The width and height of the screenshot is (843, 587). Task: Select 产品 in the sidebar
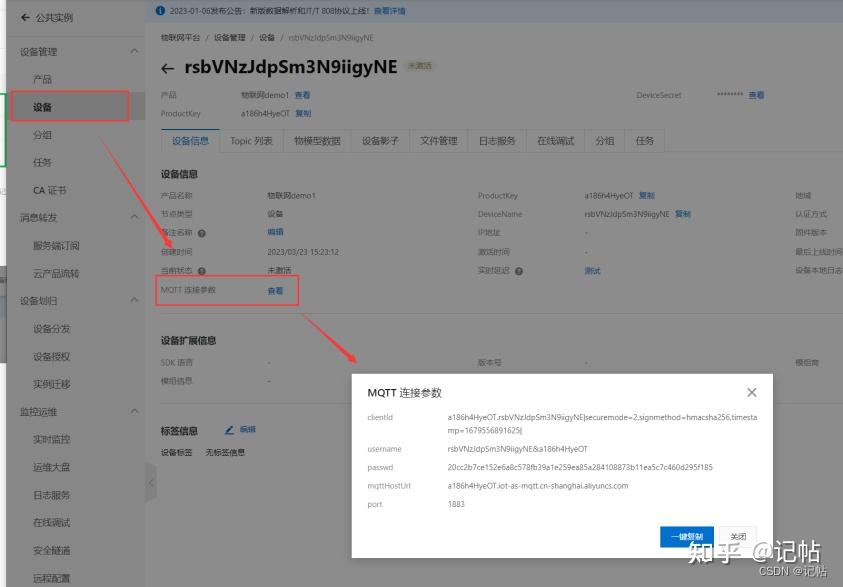point(42,80)
